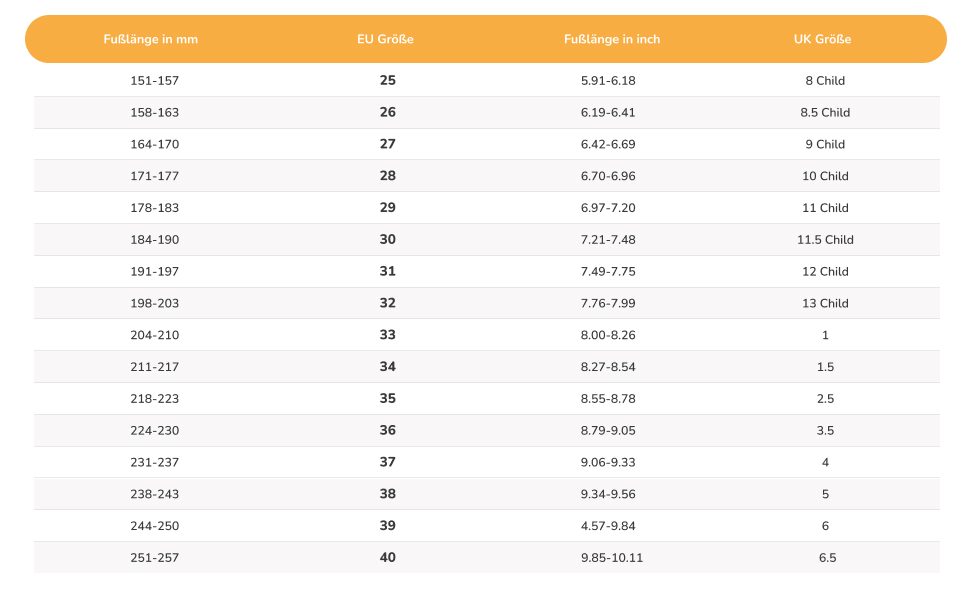Select the UK size 3.5 cell
Viewport: 970px width, 600px height.
pos(825,430)
